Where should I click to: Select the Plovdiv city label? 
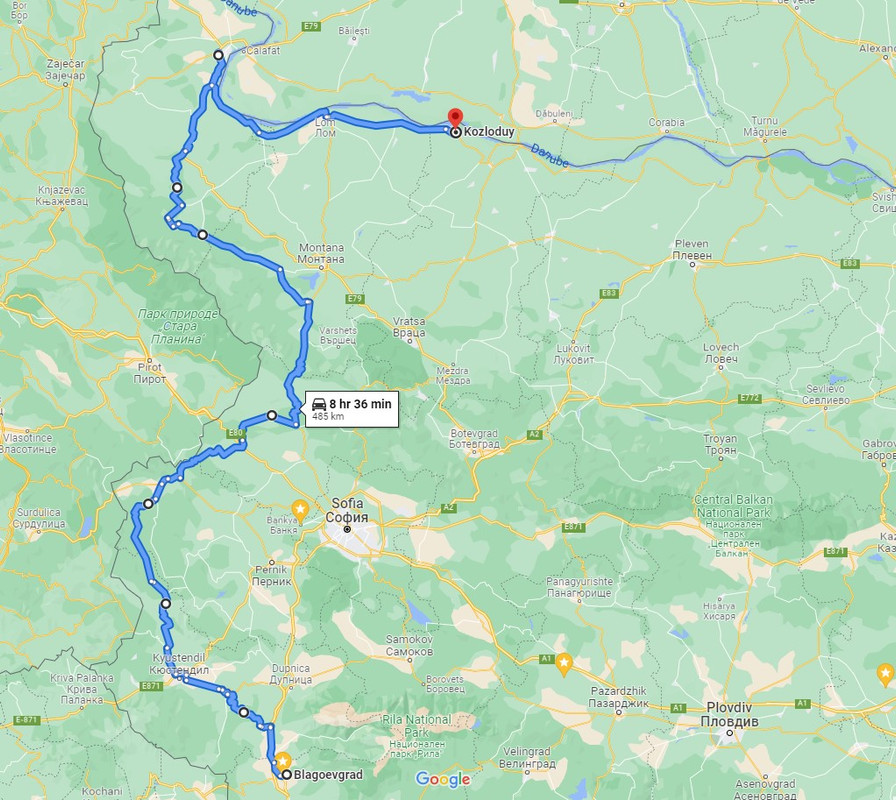pos(729,714)
